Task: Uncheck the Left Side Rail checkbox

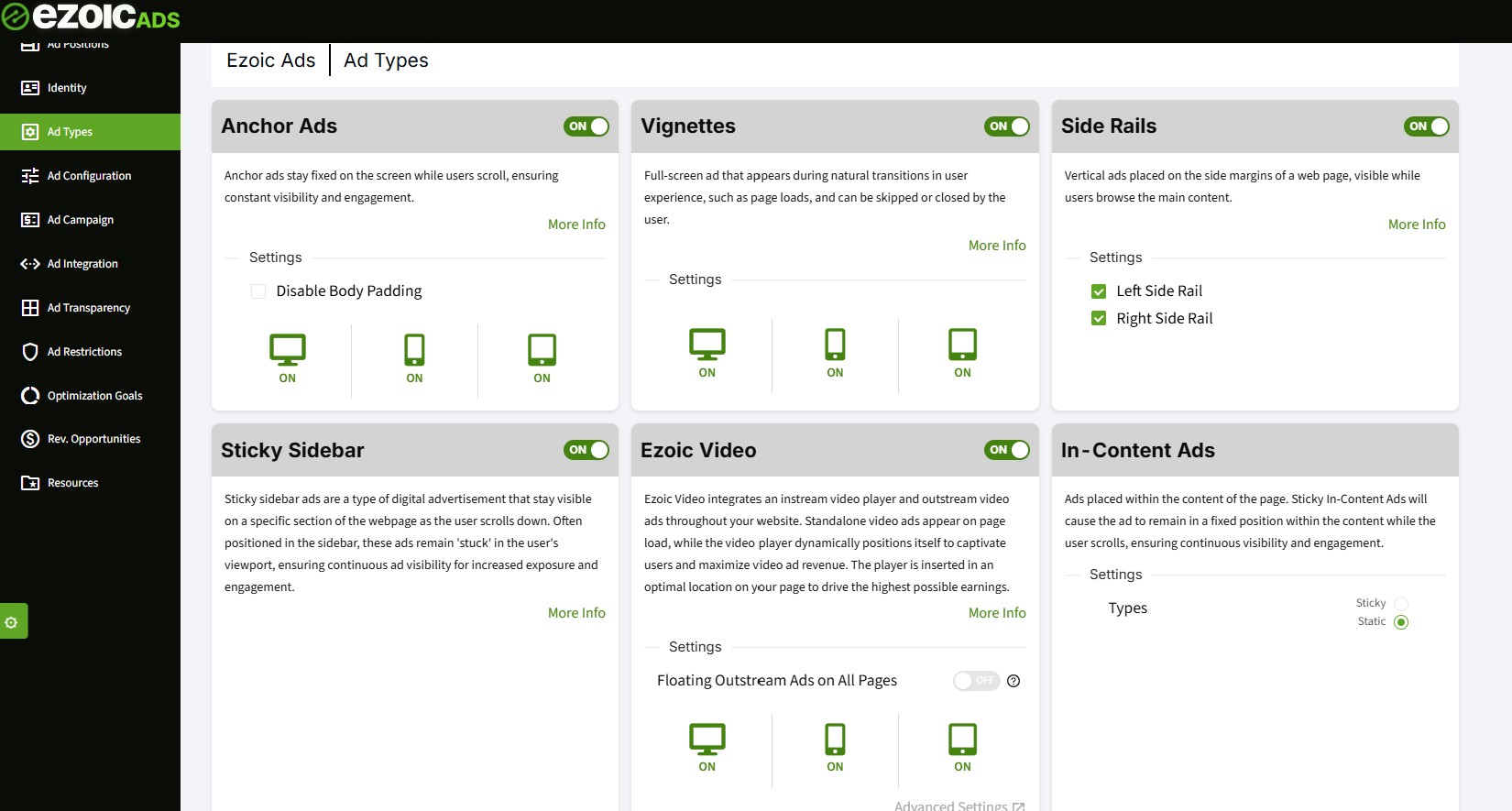Action: 1099,291
